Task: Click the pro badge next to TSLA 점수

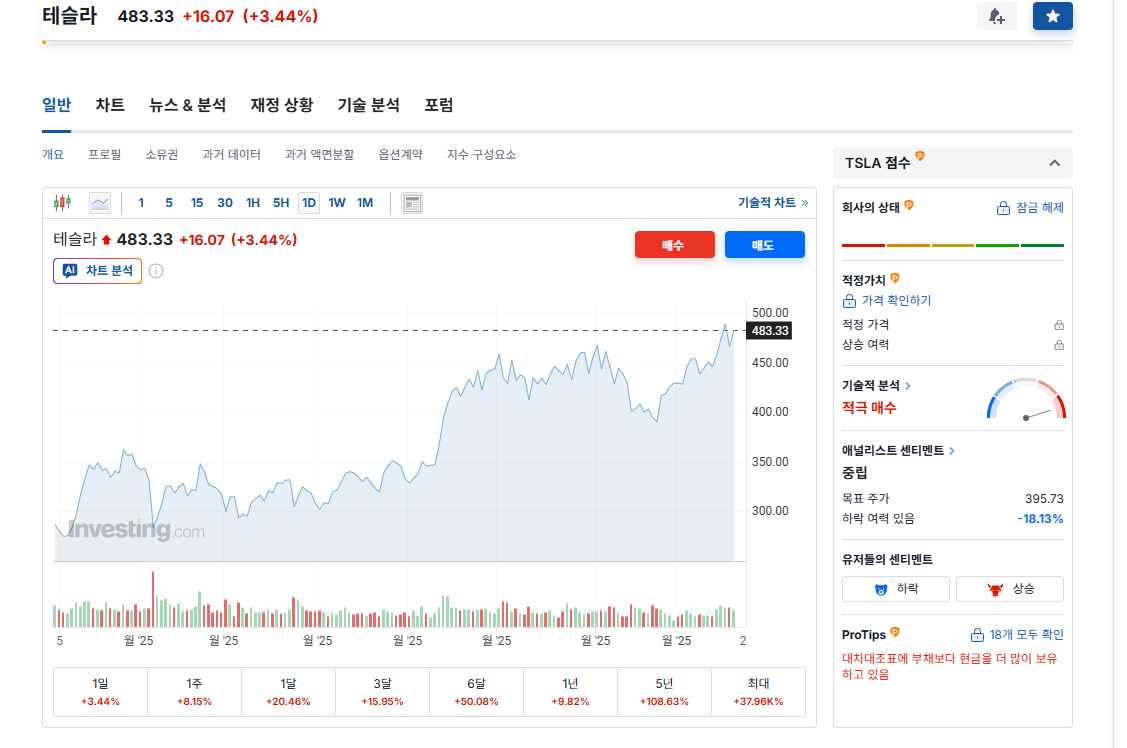Action: tap(920, 157)
